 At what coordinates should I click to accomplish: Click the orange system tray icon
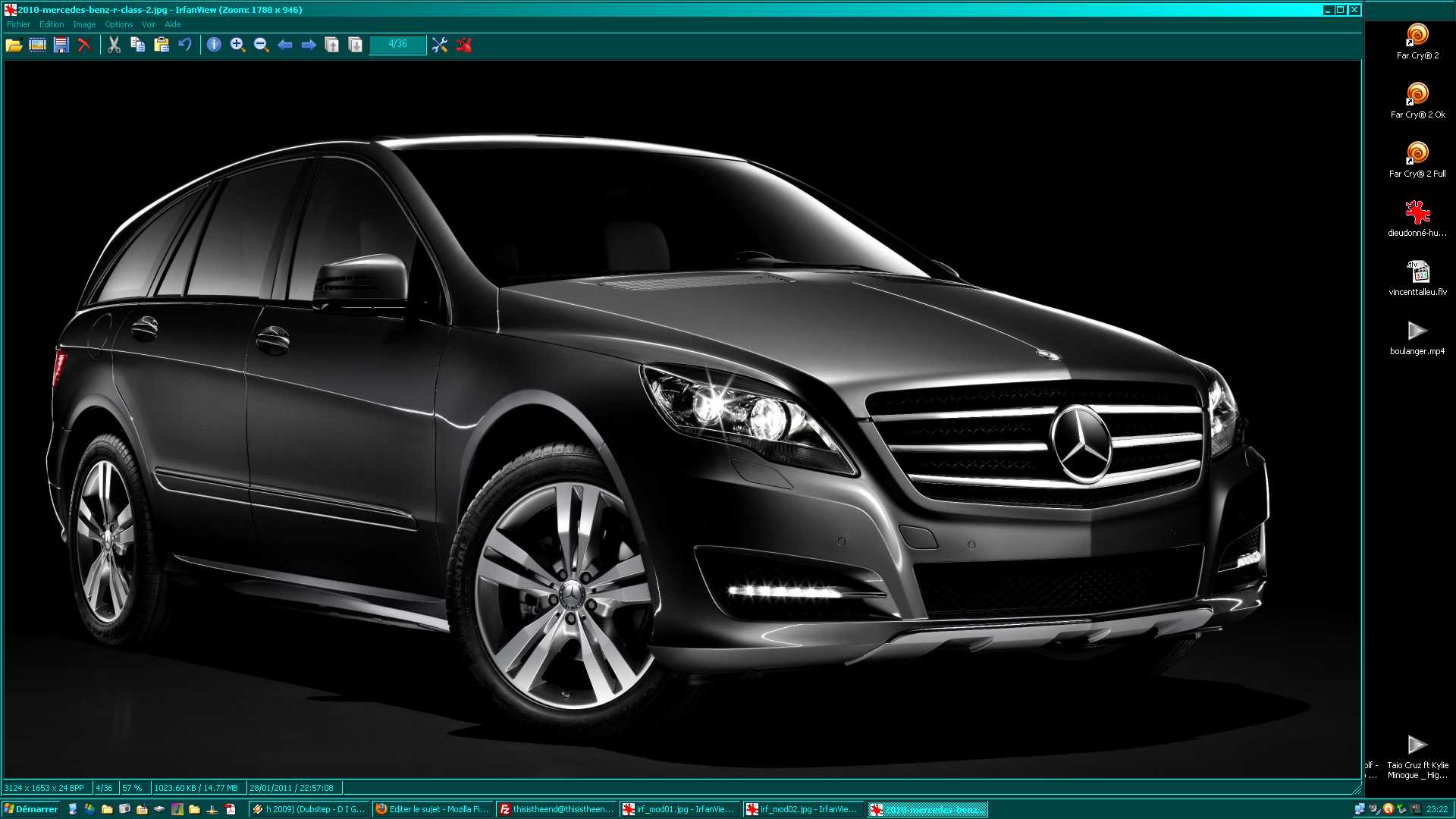pos(1388,809)
